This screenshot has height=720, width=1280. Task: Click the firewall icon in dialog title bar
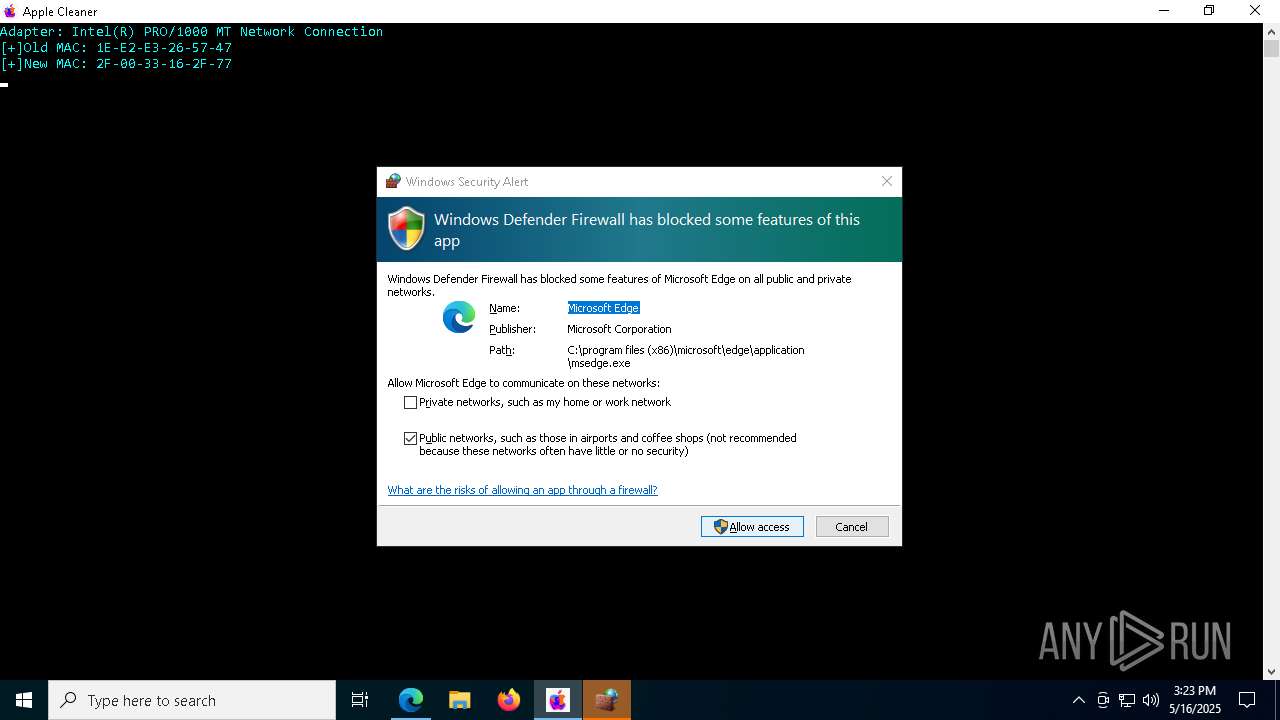pos(393,181)
